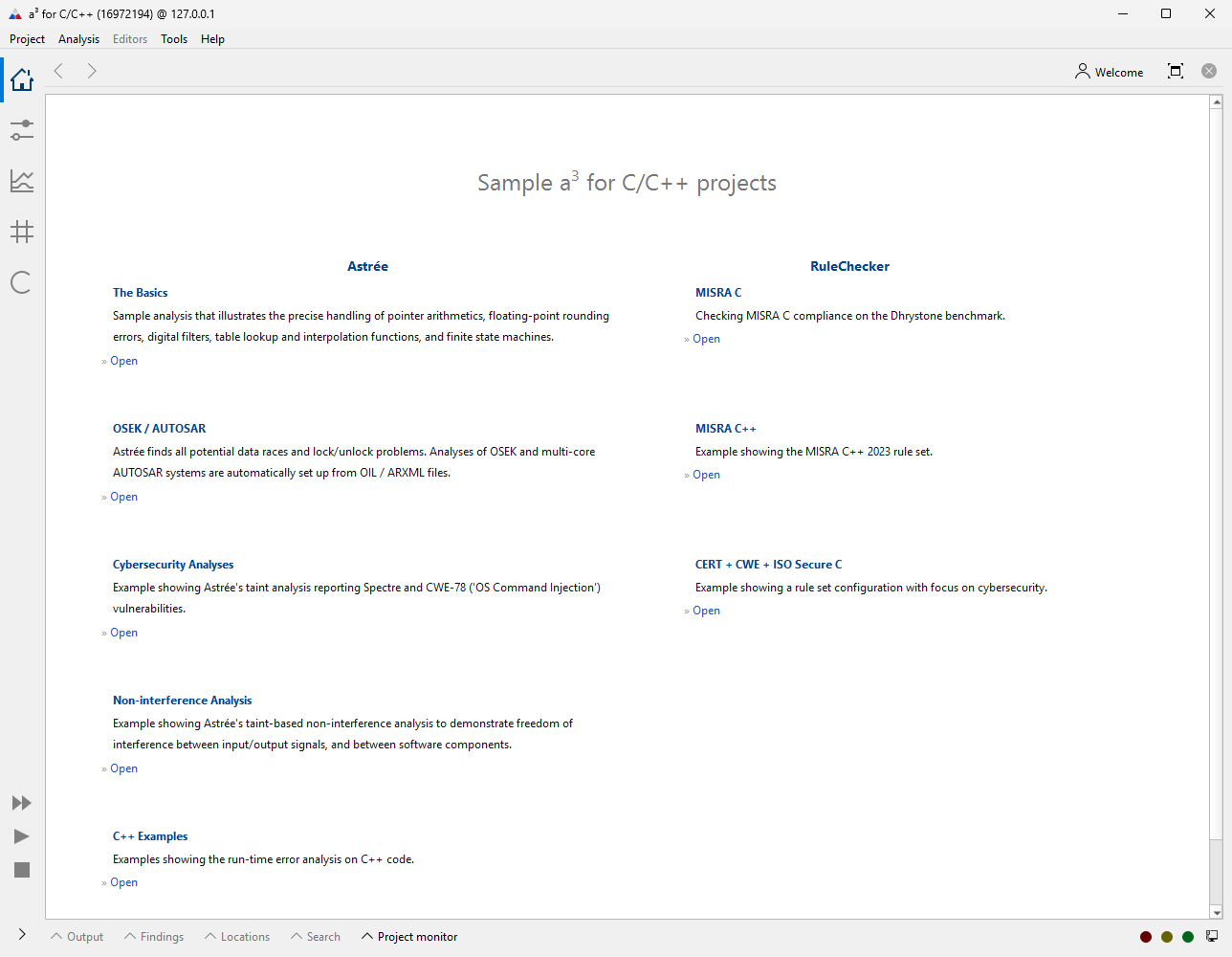
Task: Click the MISRA C++ heading
Action: point(725,429)
